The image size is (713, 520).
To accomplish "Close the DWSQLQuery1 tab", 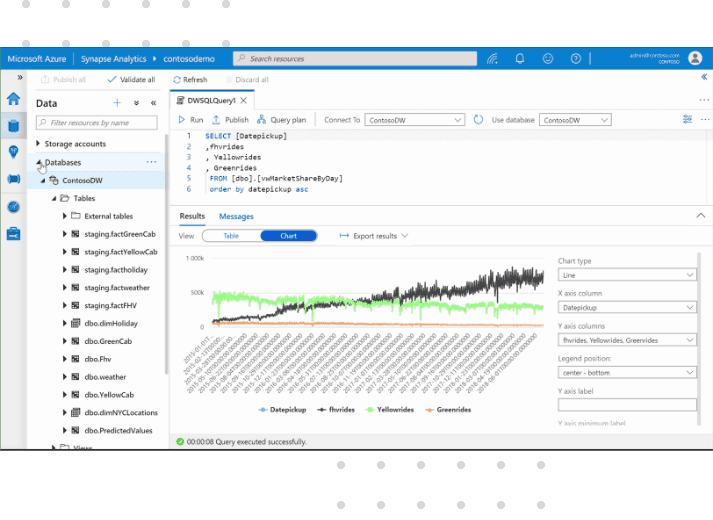I will (x=244, y=100).
